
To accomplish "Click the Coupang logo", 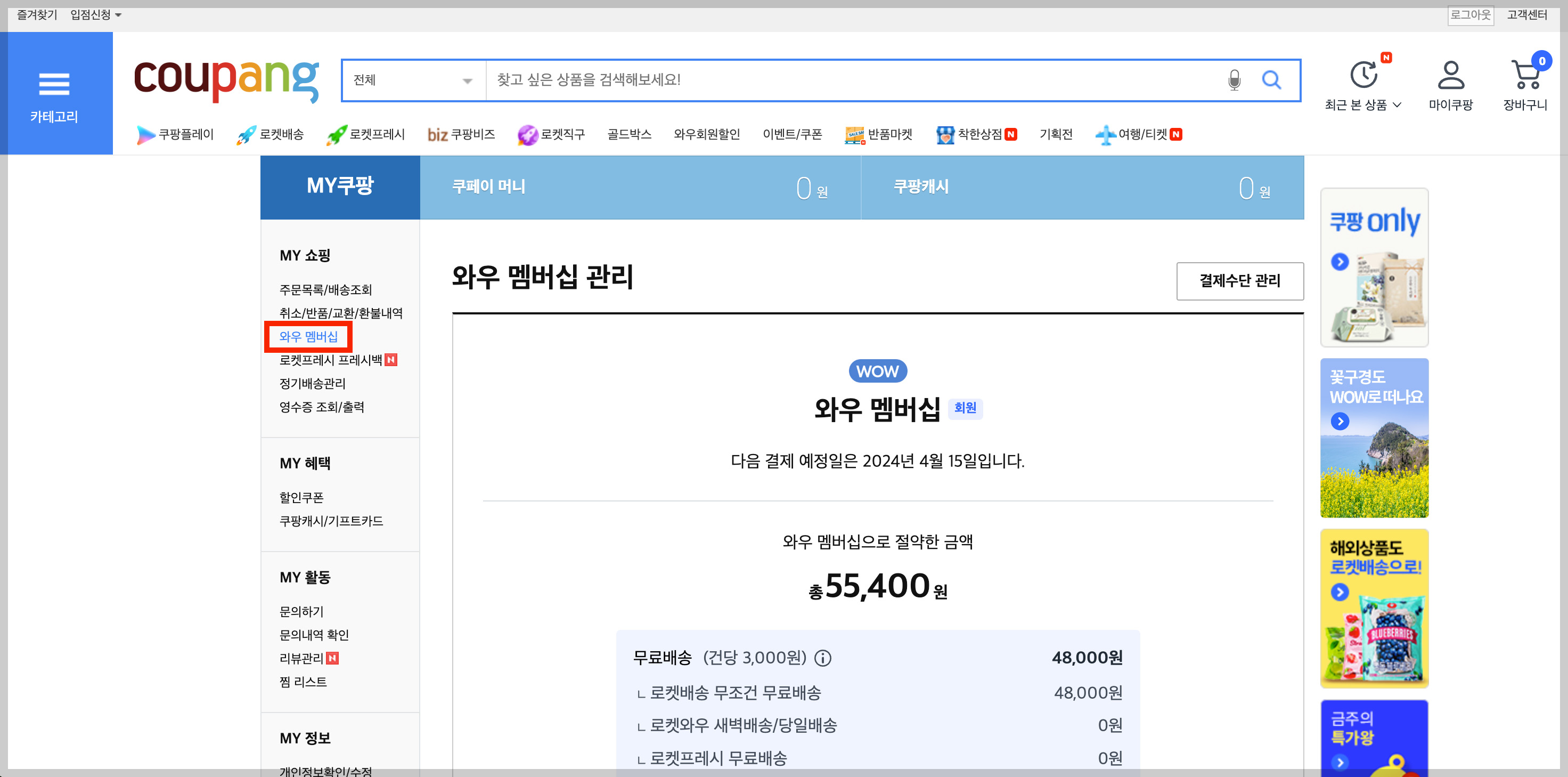I will [x=226, y=80].
